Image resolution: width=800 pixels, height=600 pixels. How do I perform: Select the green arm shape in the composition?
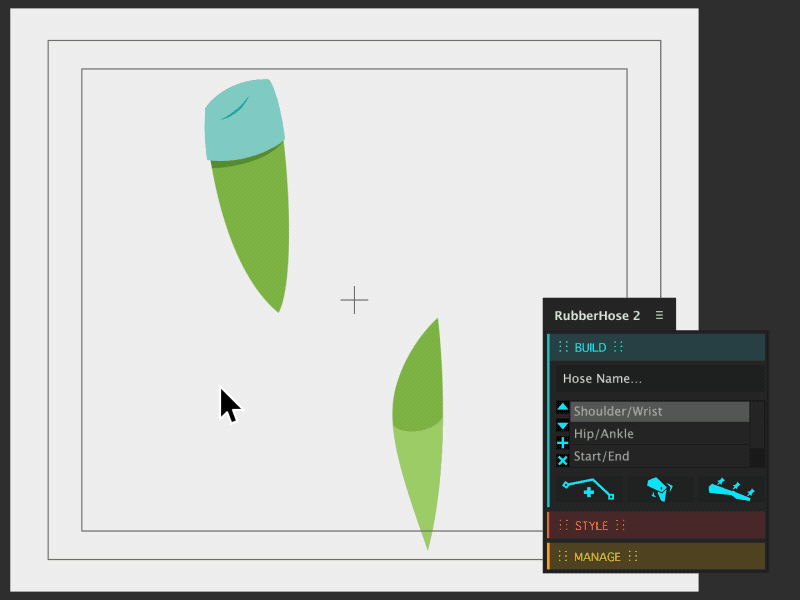coord(255,220)
